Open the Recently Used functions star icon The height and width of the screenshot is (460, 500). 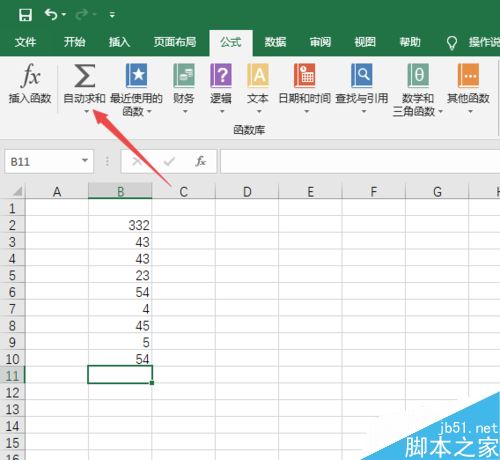coord(136,75)
